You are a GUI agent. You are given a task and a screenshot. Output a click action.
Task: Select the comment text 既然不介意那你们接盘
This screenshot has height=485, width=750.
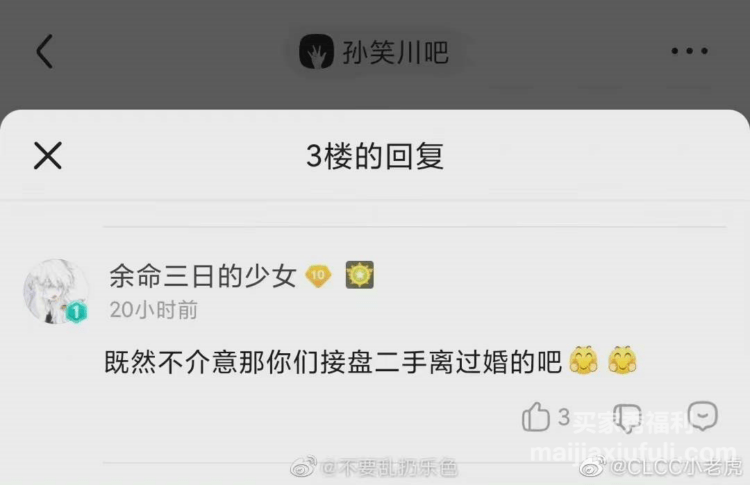[239, 362]
